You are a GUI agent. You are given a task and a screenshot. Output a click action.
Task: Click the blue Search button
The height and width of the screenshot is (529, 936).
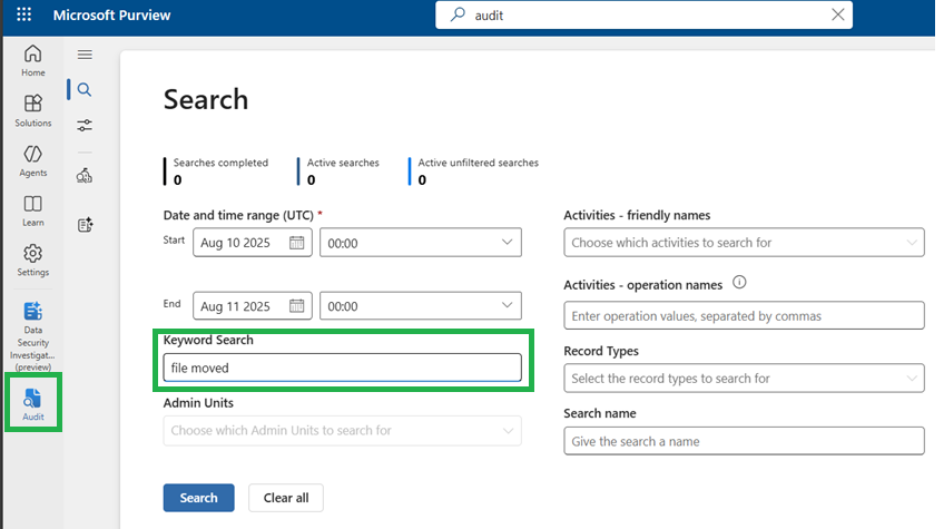199,498
